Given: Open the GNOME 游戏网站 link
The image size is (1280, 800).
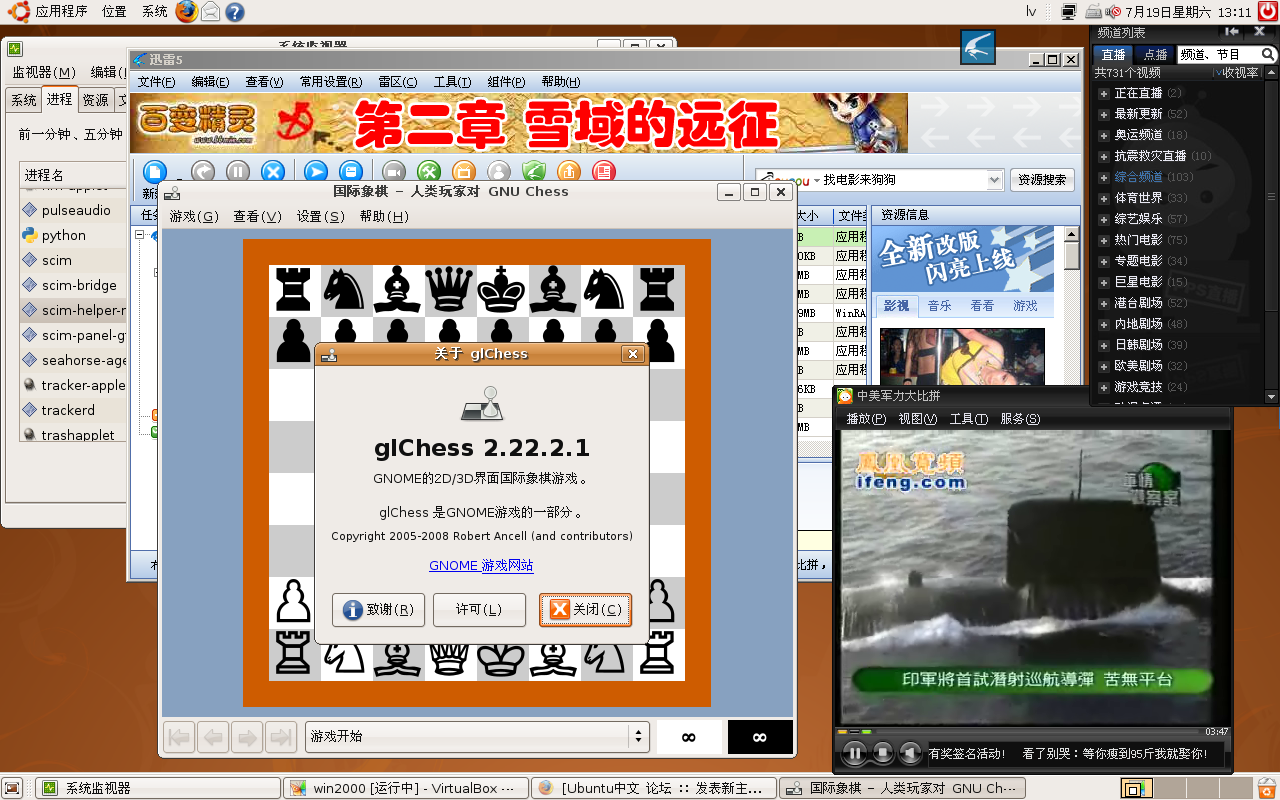Looking at the screenshot, I should [481, 565].
